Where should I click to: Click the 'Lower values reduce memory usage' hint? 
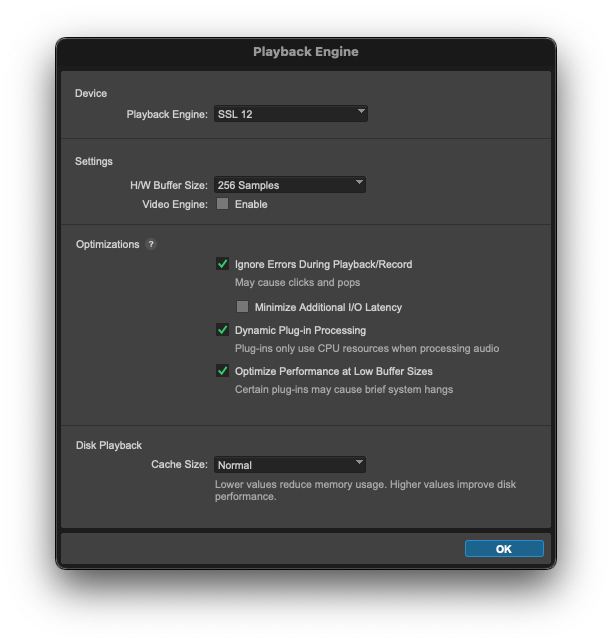[365, 490]
